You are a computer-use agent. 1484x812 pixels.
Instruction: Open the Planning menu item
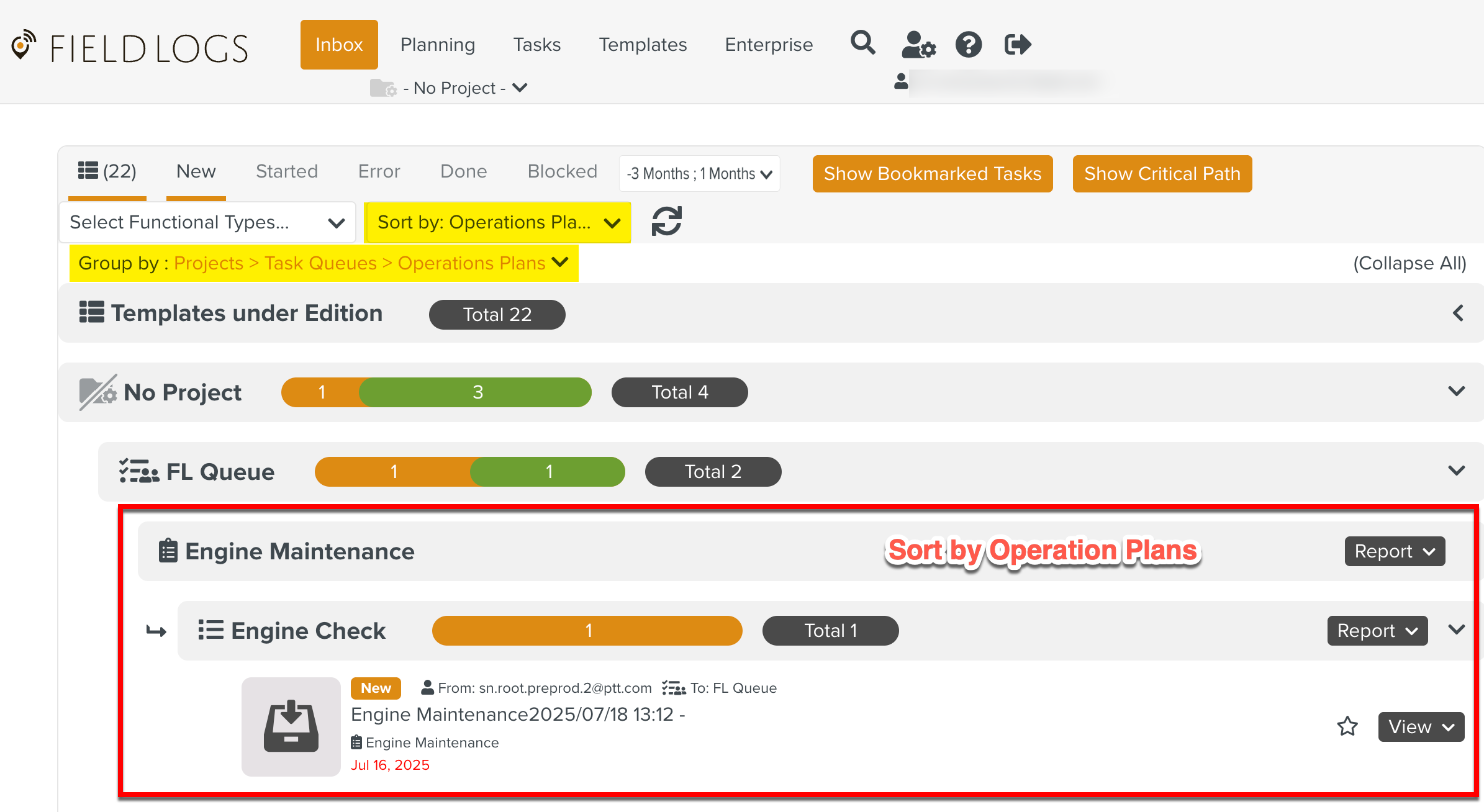pyautogui.click(x=437, y=44)
